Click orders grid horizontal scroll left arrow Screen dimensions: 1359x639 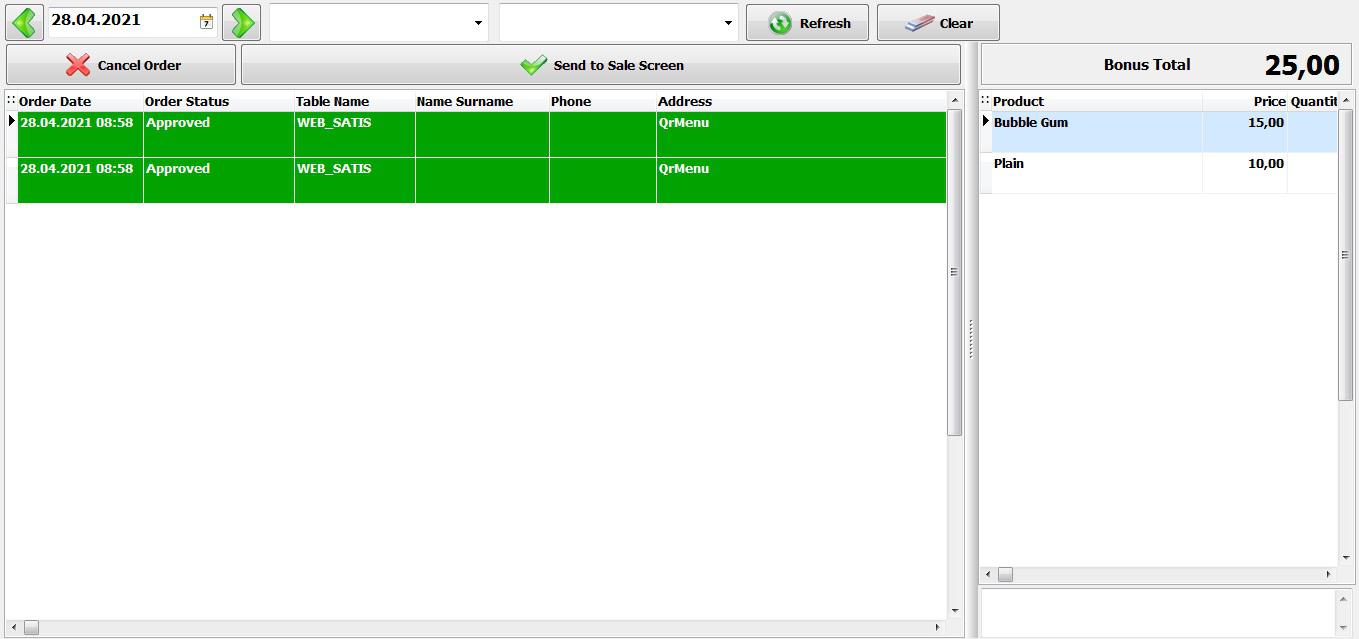[x=13, y=627]
